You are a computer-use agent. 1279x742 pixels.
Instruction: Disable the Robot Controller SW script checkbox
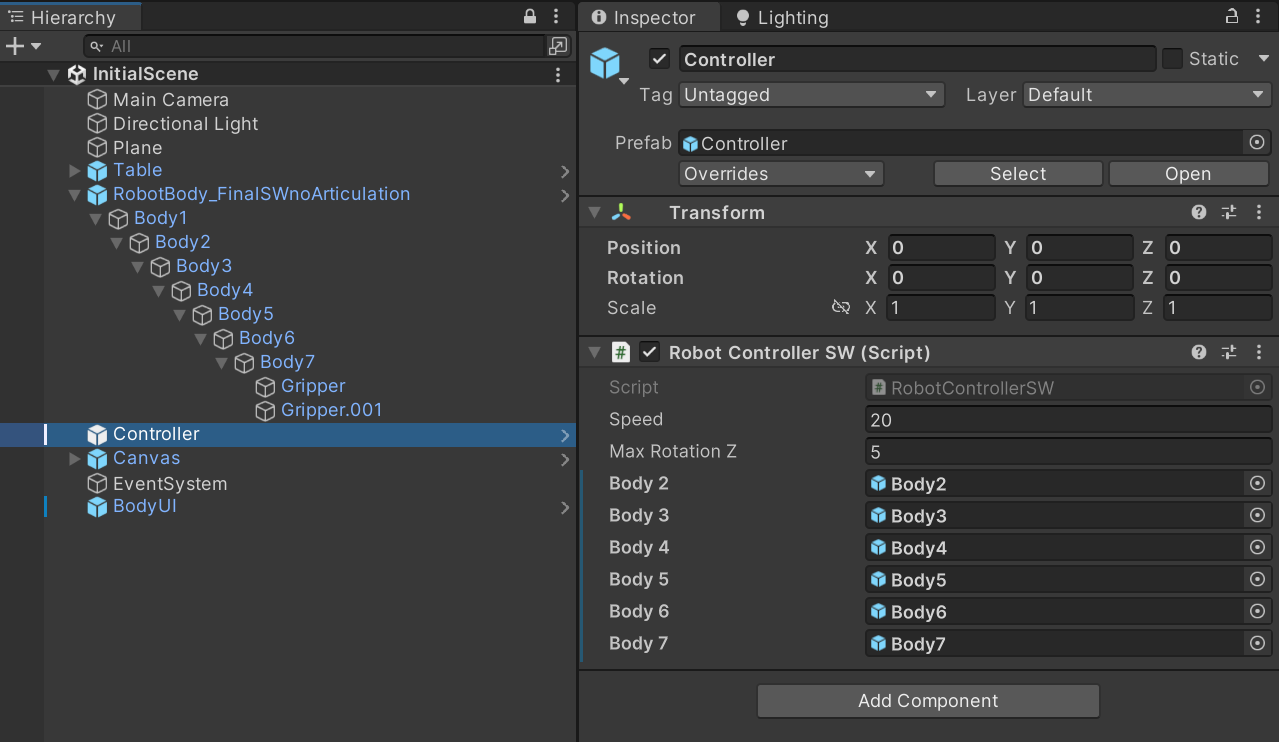pyautogui.click(x=650, y=352)
